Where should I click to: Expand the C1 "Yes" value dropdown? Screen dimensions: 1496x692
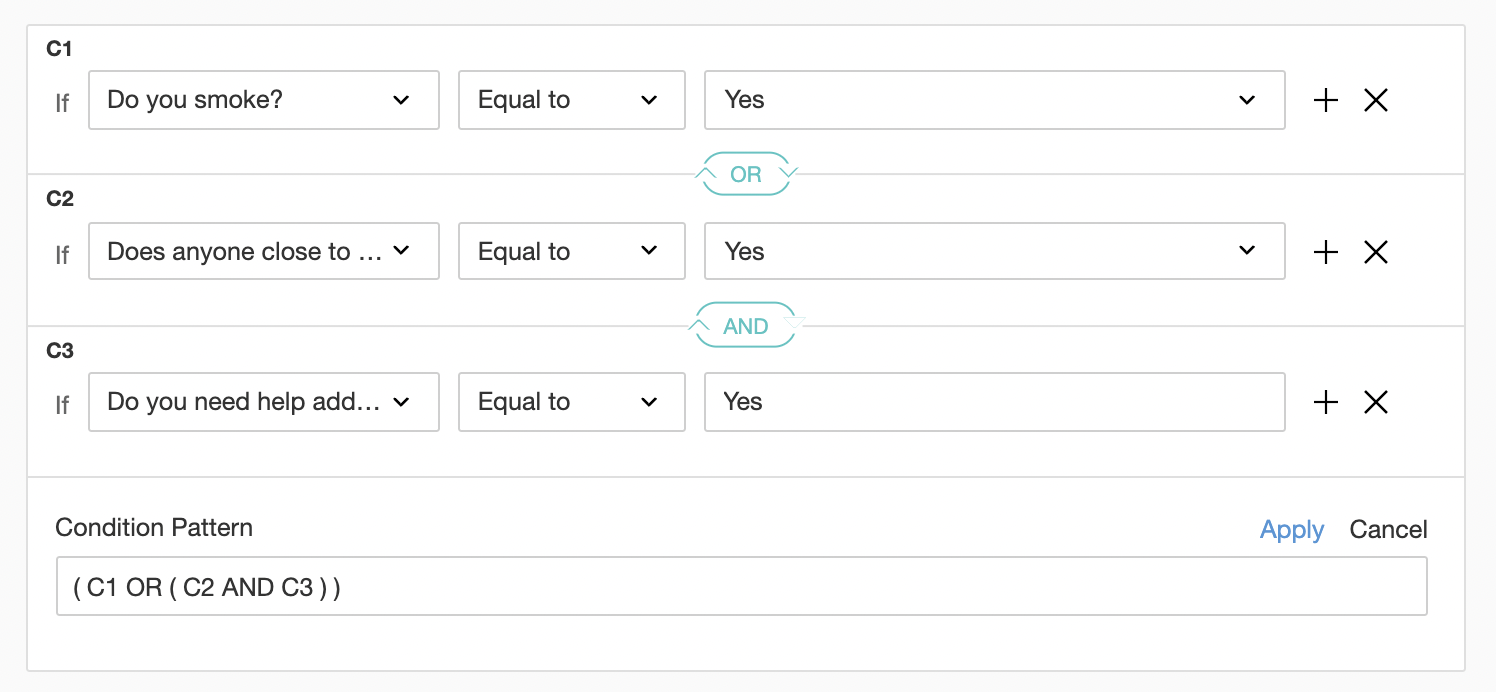(x=994, y=100)
